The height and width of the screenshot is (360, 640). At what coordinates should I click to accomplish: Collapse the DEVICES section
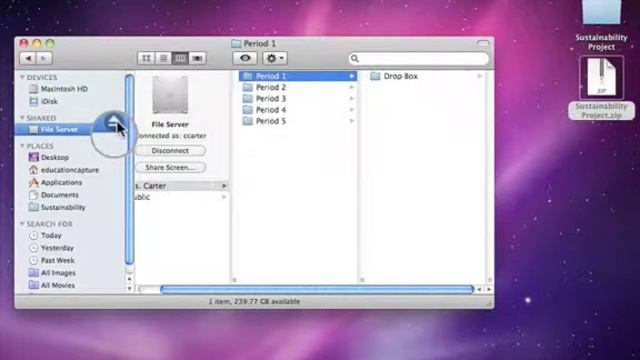coord(22,77)
